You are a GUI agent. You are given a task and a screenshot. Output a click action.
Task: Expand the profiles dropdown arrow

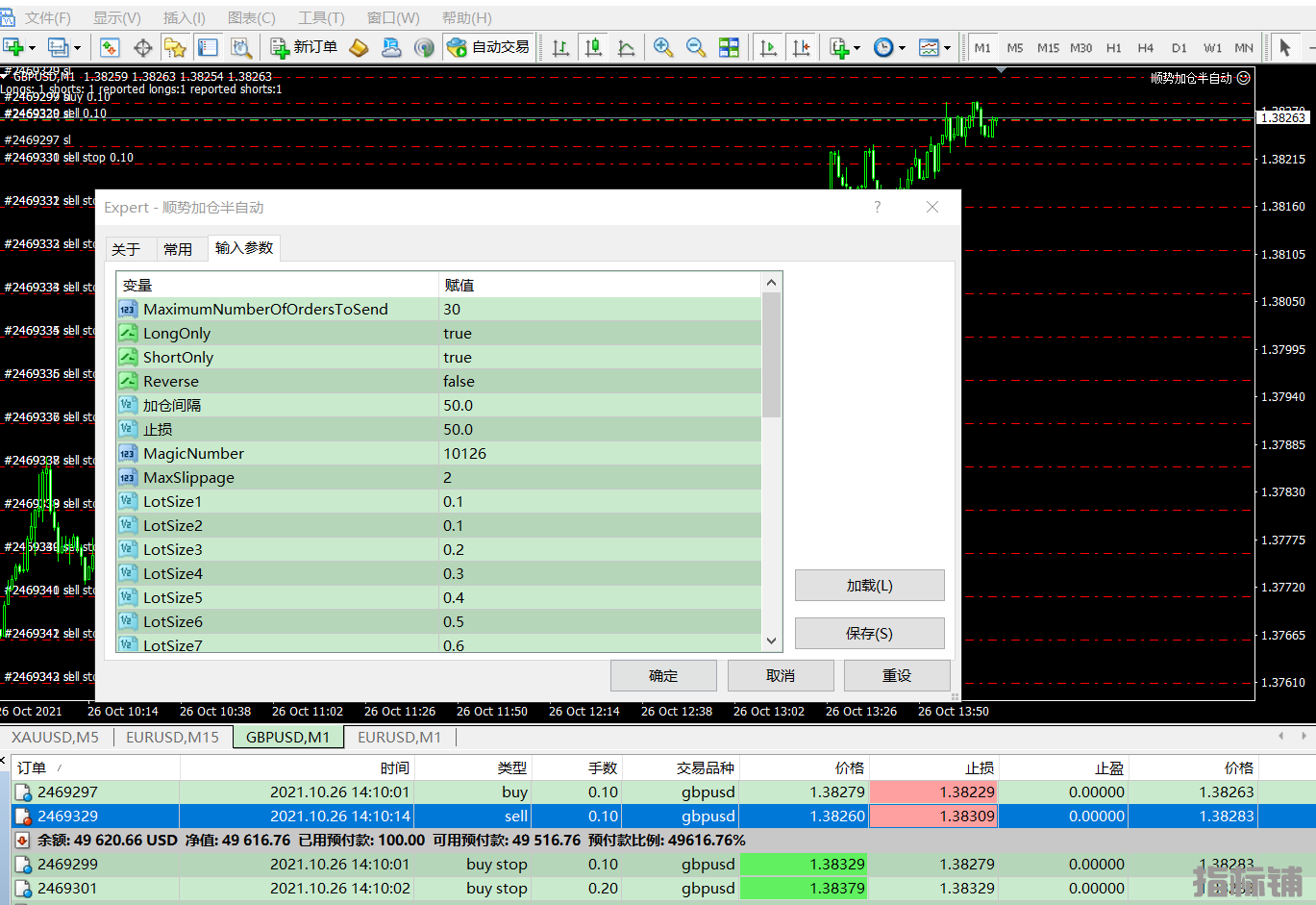[x=77, y=48]
